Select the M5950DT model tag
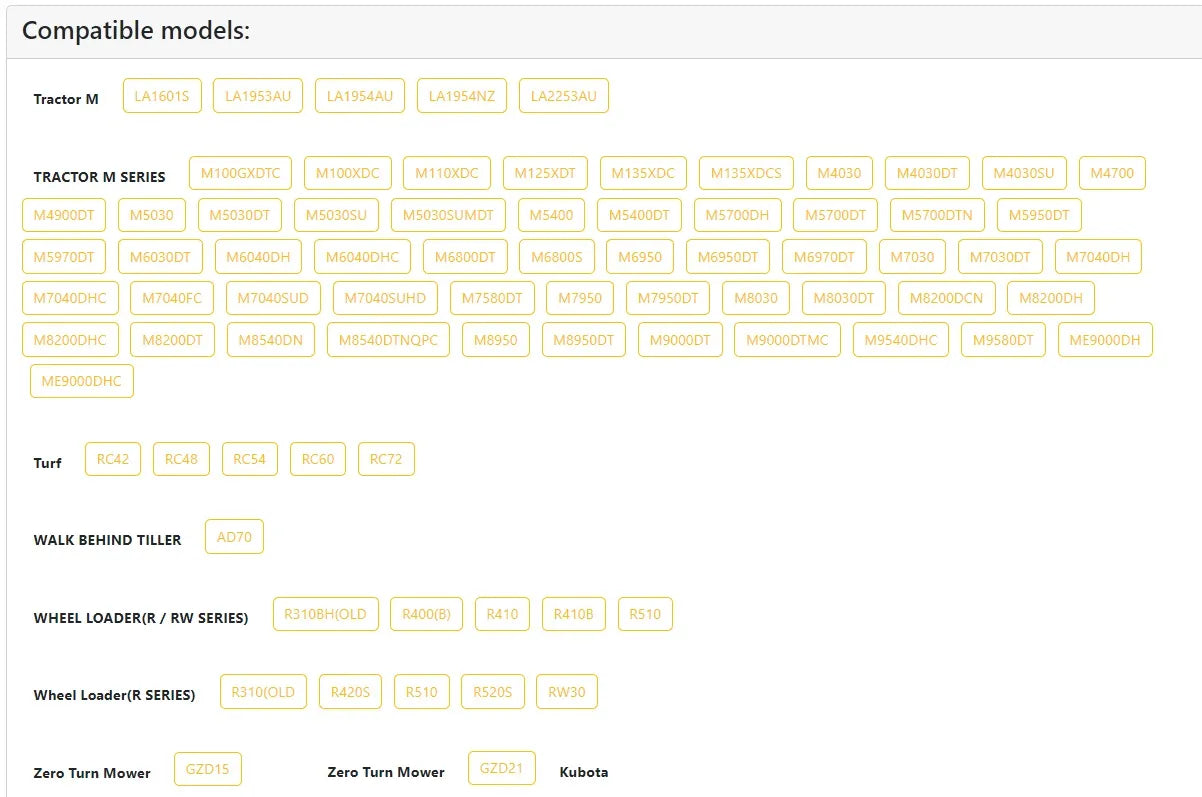1202x797 pixels. pyautogui.click(x=1039, y=215)
